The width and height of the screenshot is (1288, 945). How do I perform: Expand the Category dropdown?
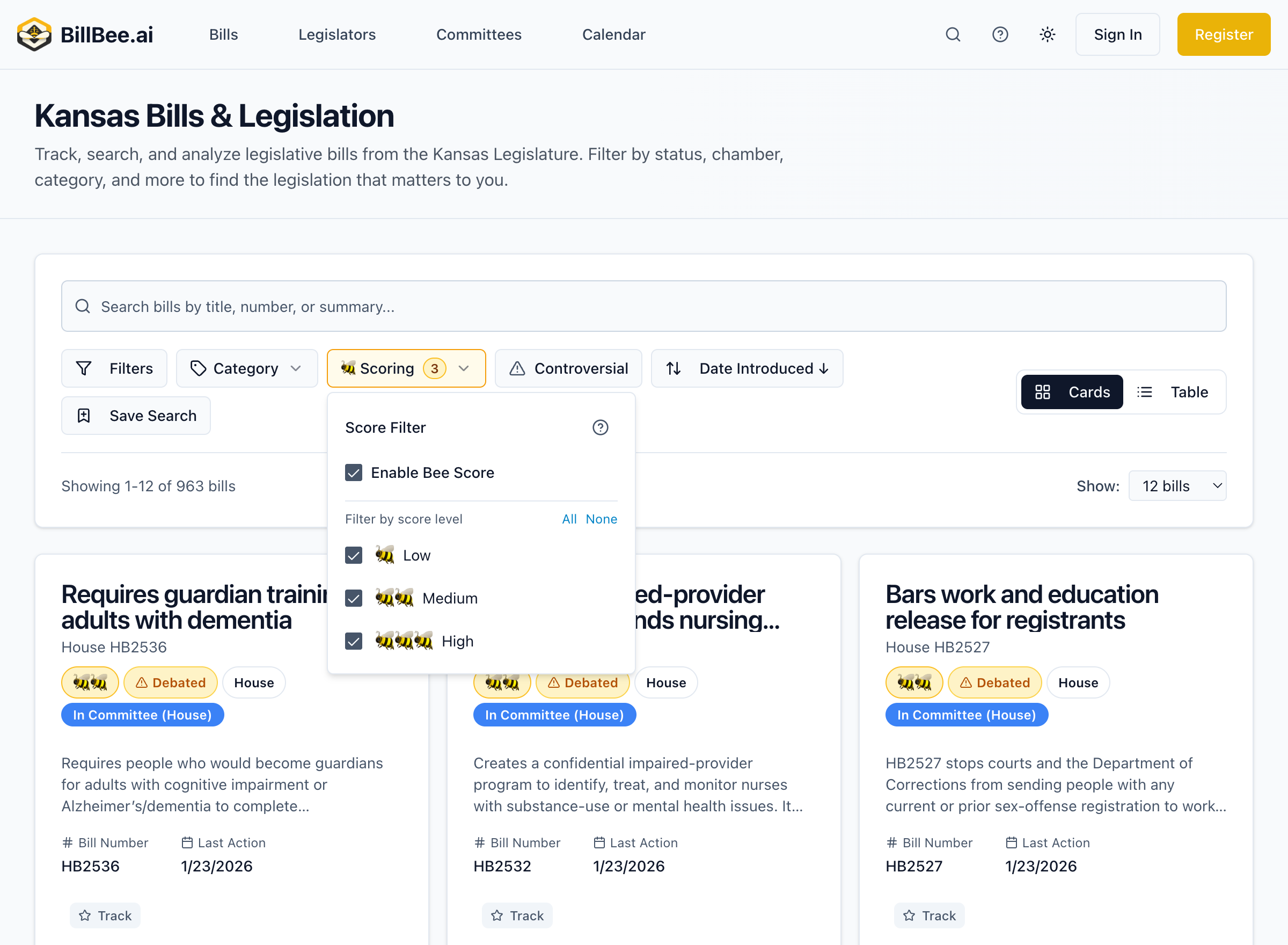pos(246,368)
